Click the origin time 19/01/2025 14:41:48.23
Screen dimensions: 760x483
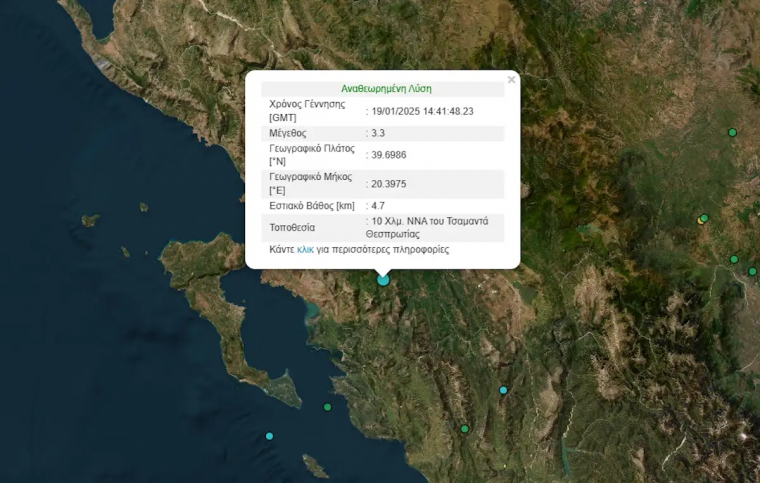click(x=423, y=110)
